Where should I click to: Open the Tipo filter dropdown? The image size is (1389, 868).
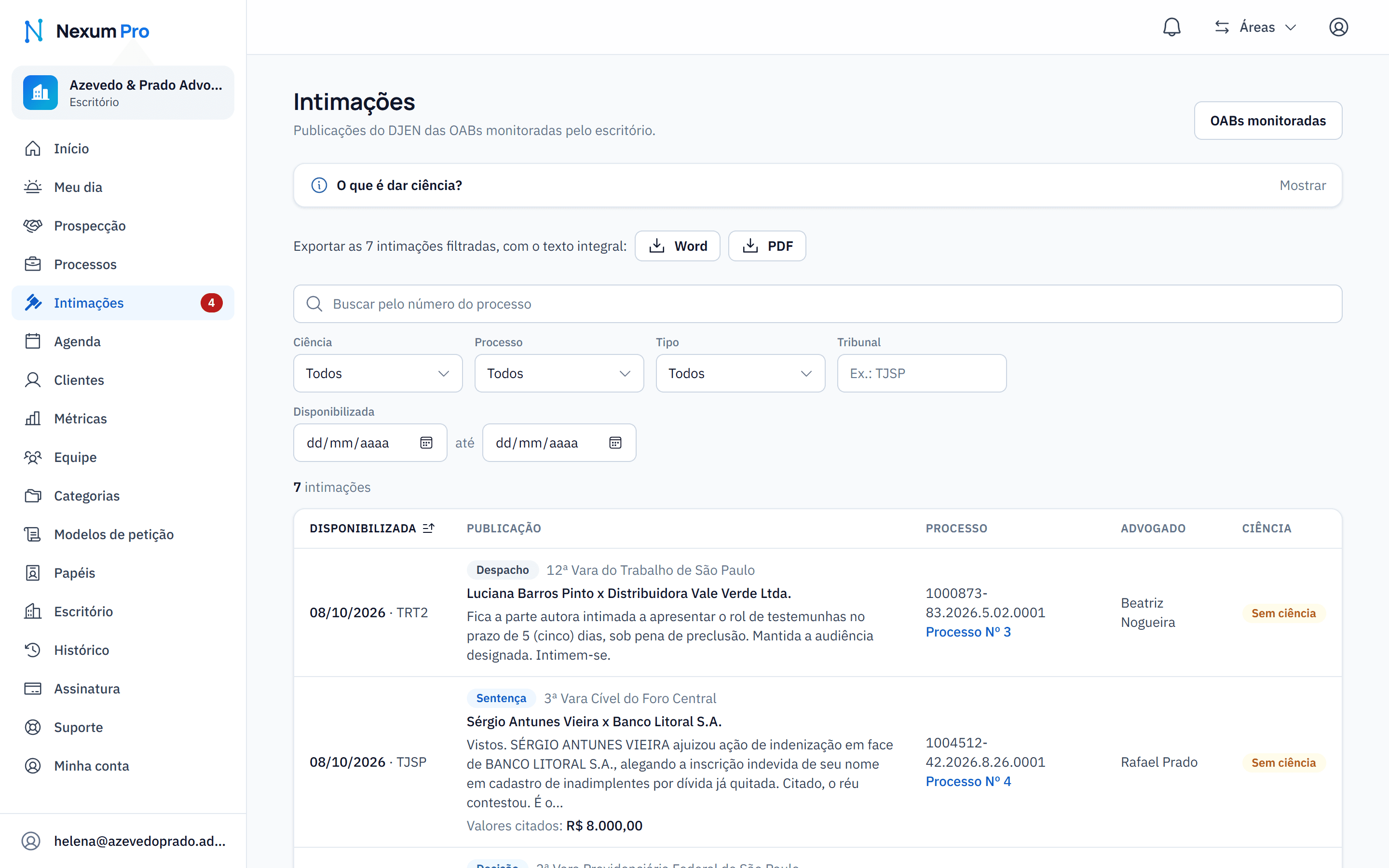pos(740,373)
